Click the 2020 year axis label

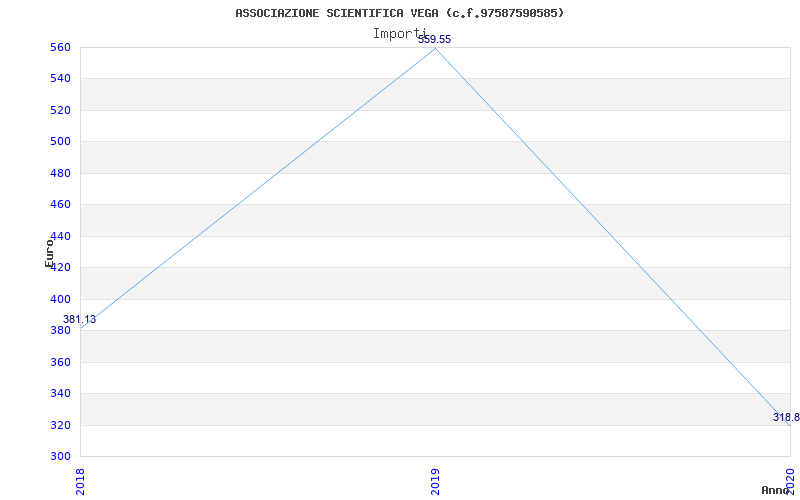pos(790,482)
